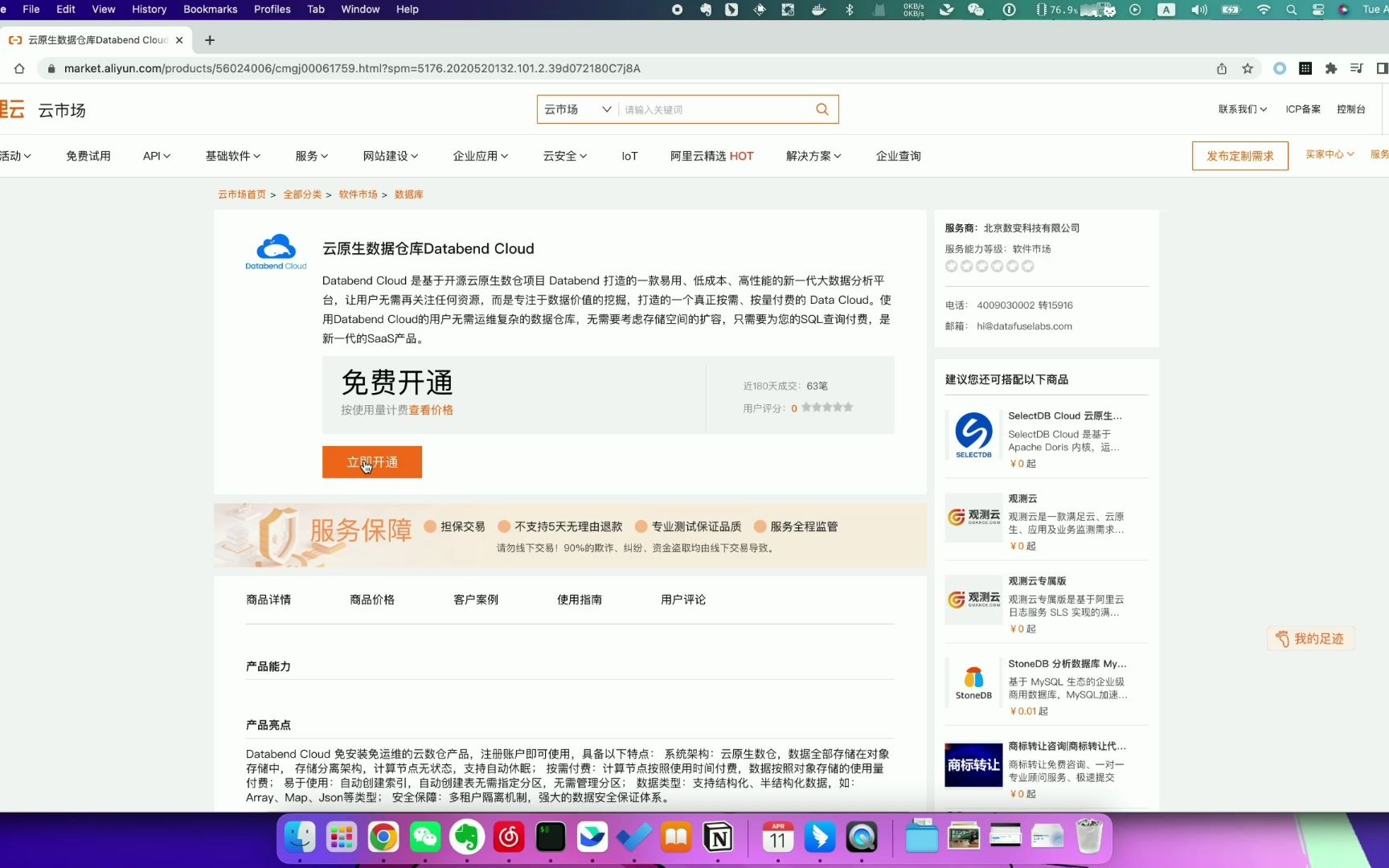
Task: Open the Profiles menu in menu bar
Action: click(x=272, y=10)
